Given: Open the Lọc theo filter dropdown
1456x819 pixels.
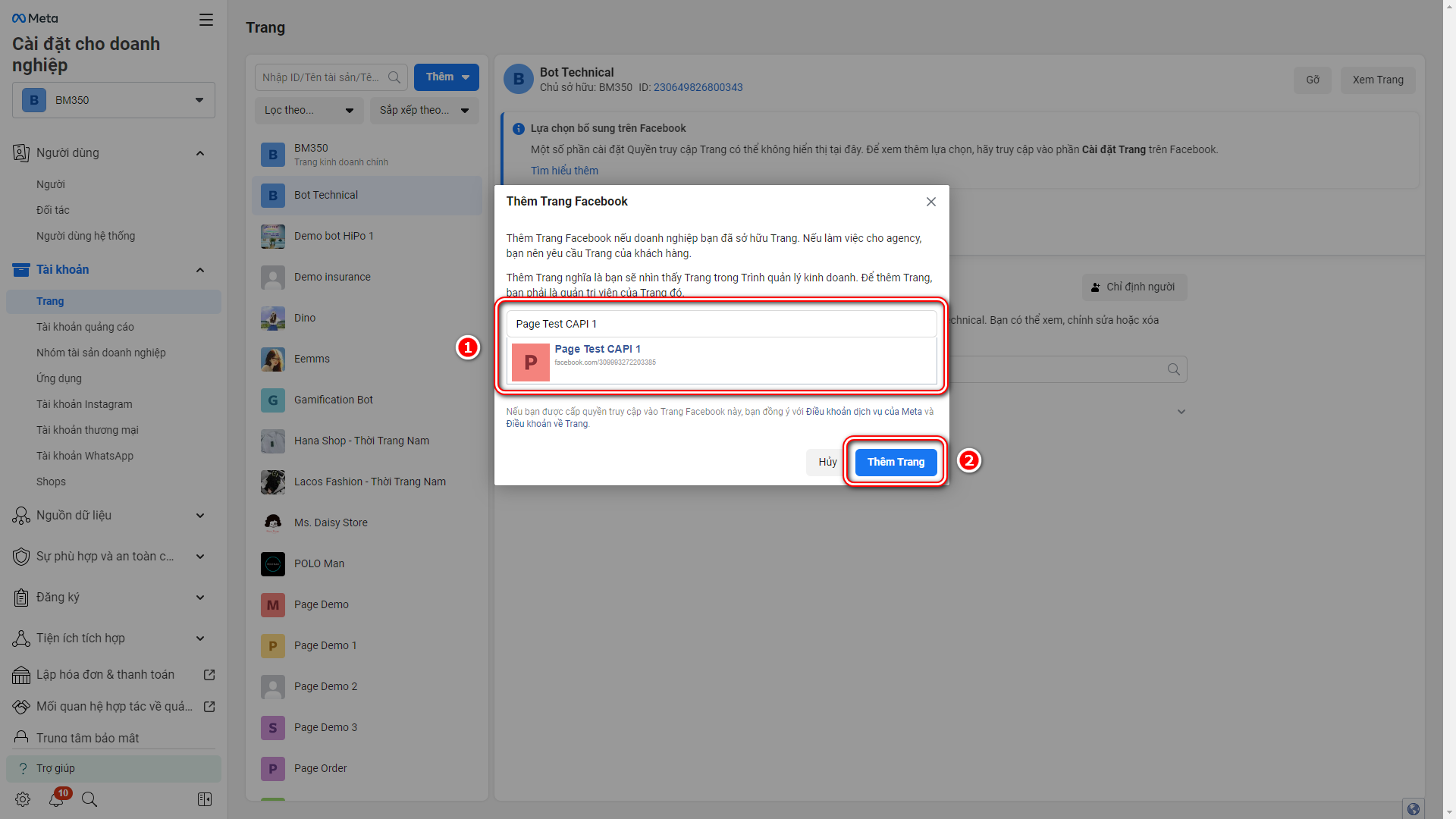Looking at the screenshot, I should [x=309, y=111].
